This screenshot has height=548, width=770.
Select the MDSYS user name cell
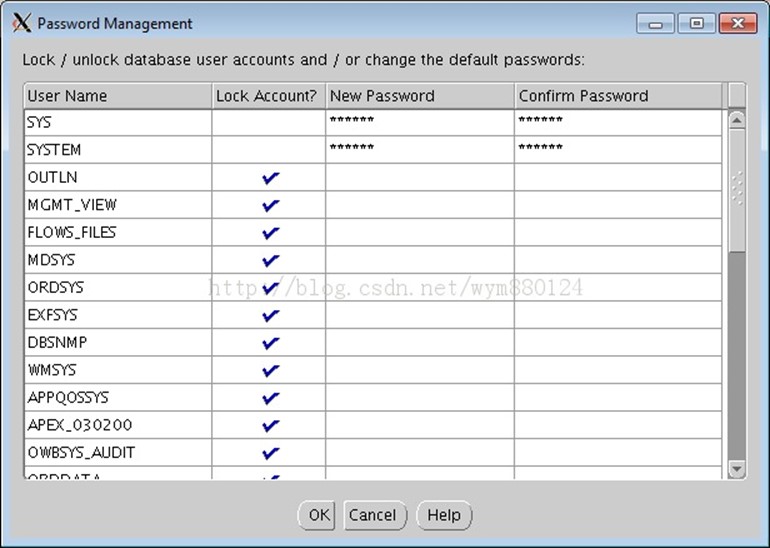(118, 260)
